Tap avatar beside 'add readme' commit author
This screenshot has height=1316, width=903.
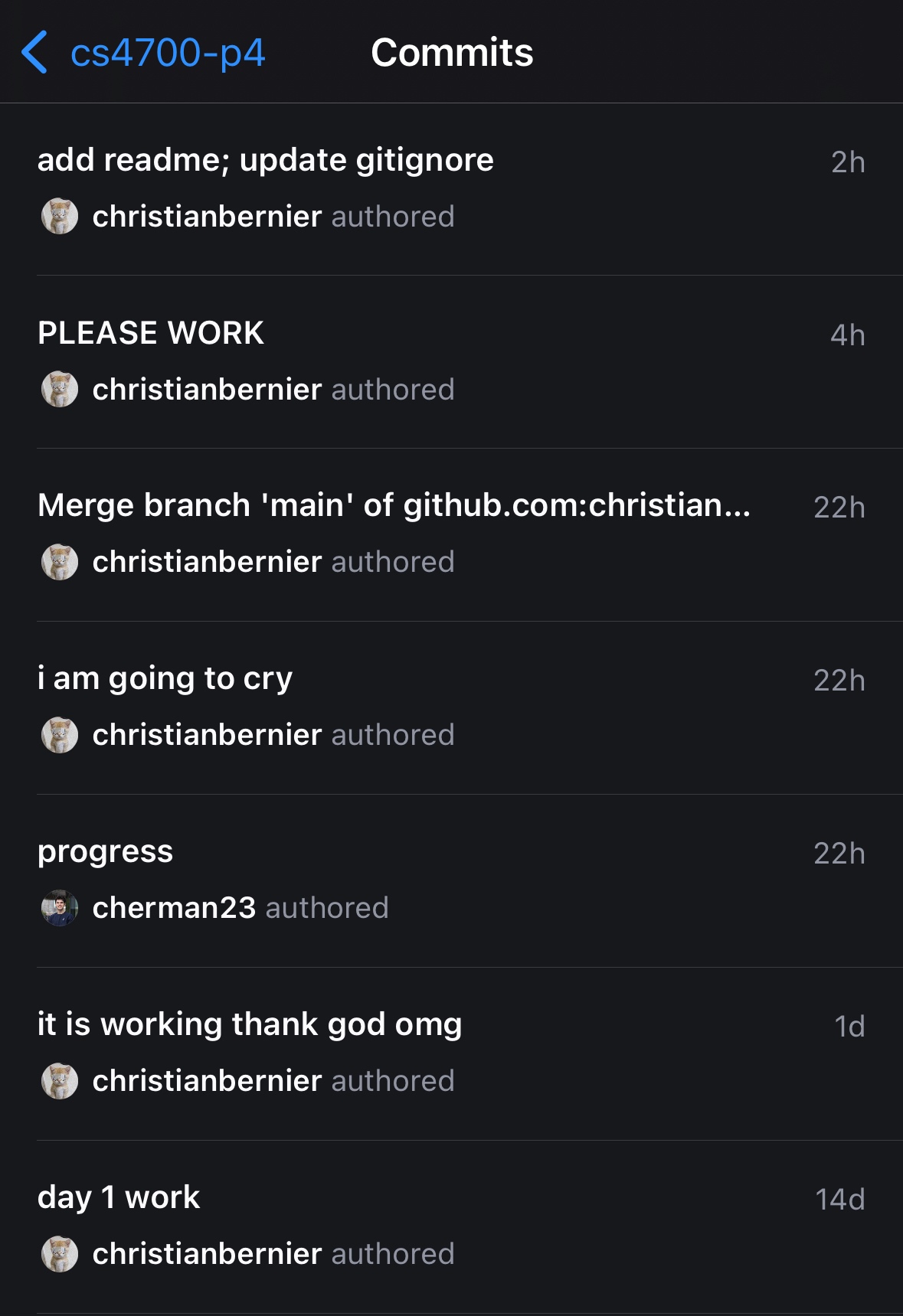(60, 216)
